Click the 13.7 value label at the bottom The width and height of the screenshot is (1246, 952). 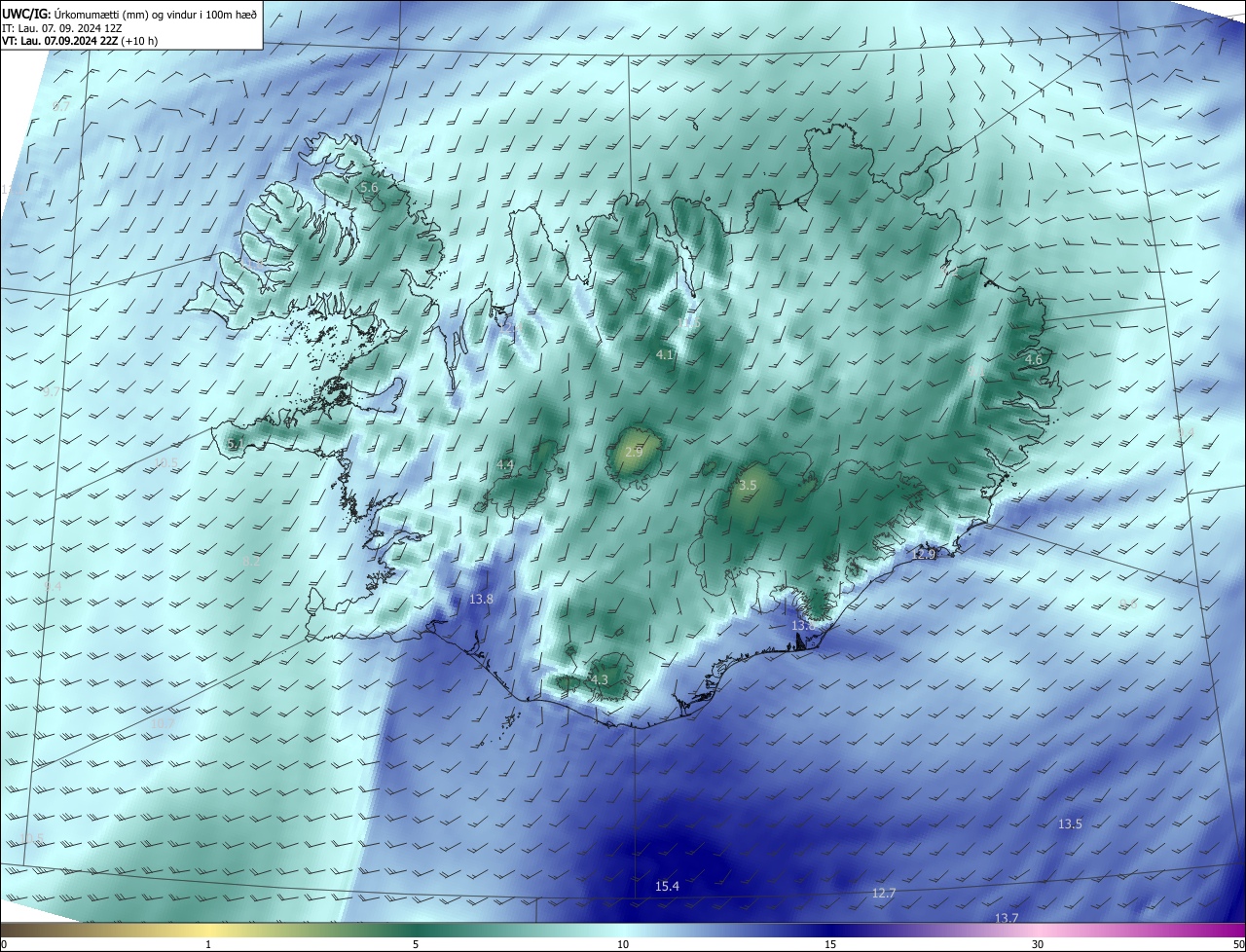pos(1007,918)
